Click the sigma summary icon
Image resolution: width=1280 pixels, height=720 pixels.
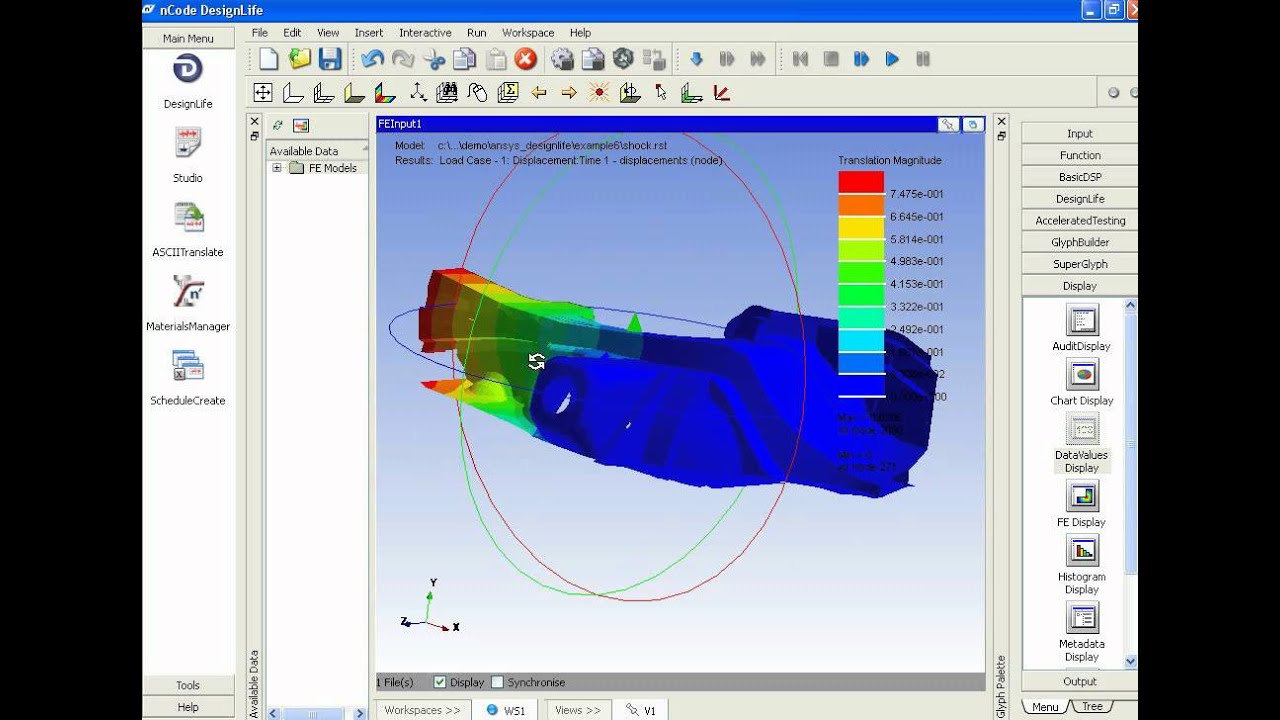pyautogui.click(x=508, y=93)
